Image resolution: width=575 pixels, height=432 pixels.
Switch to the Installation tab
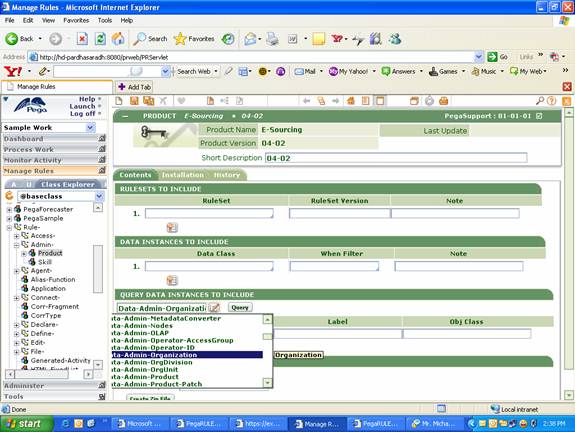183,175
